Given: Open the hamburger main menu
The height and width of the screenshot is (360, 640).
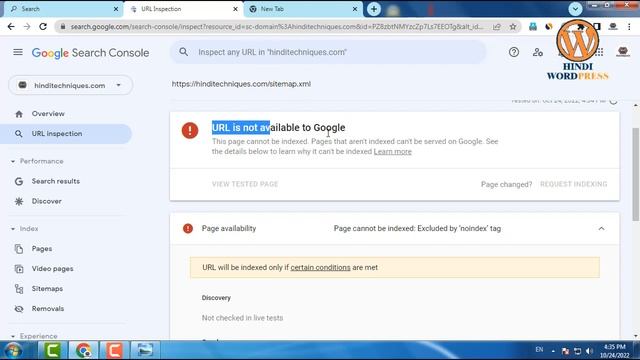Looking at the screenshot, I should (x=18, y=52).
